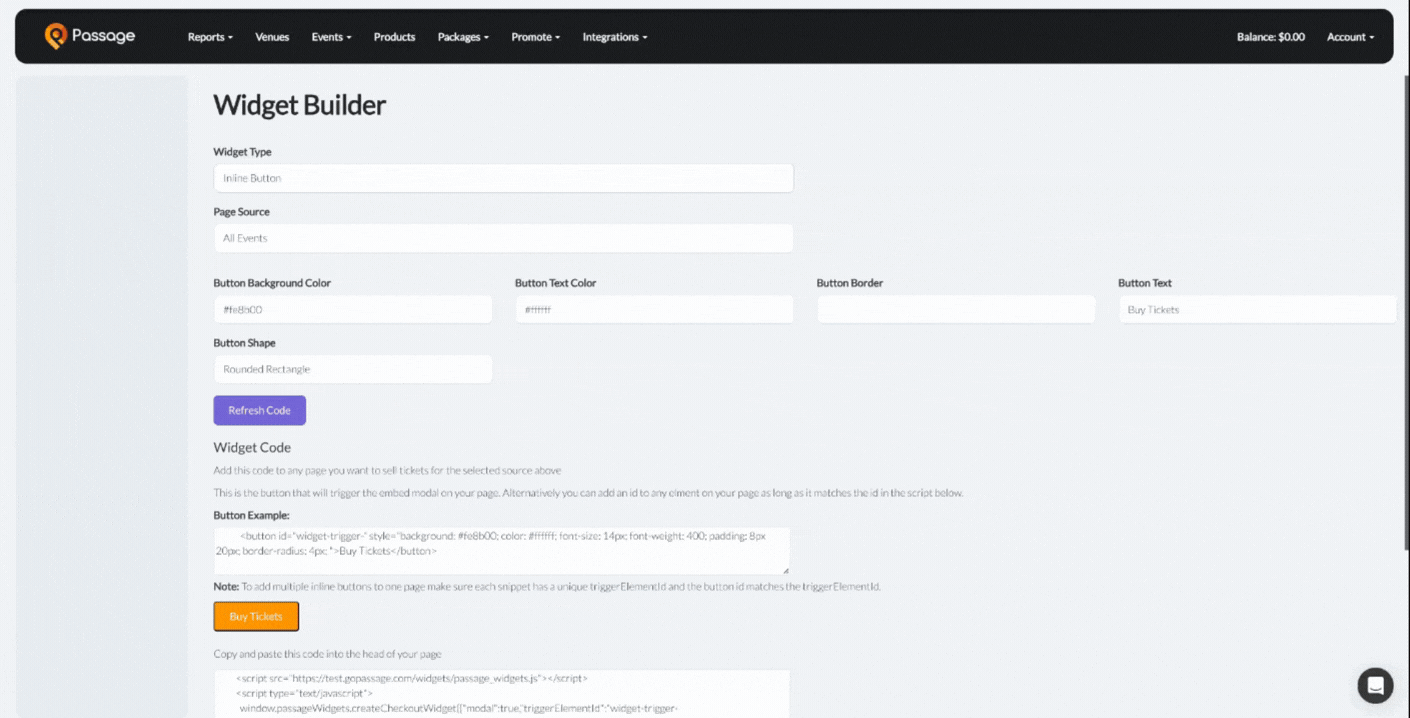Expand the Events menu
This screenshot has width=1410, height=718.
[331, 37]
